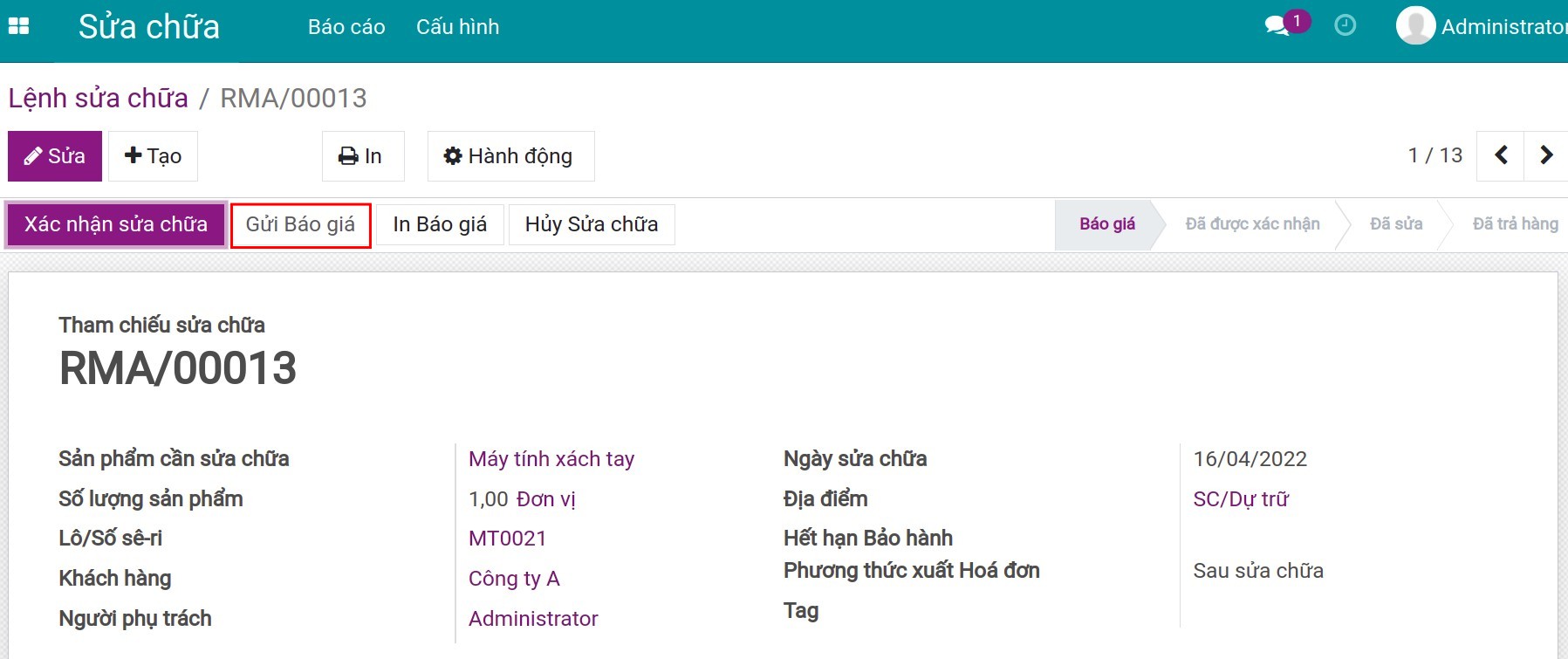The width and height of the screenshot is (1568, 659).
Task: Click the RMA/00013 reference heading
Action: point(178,368)
